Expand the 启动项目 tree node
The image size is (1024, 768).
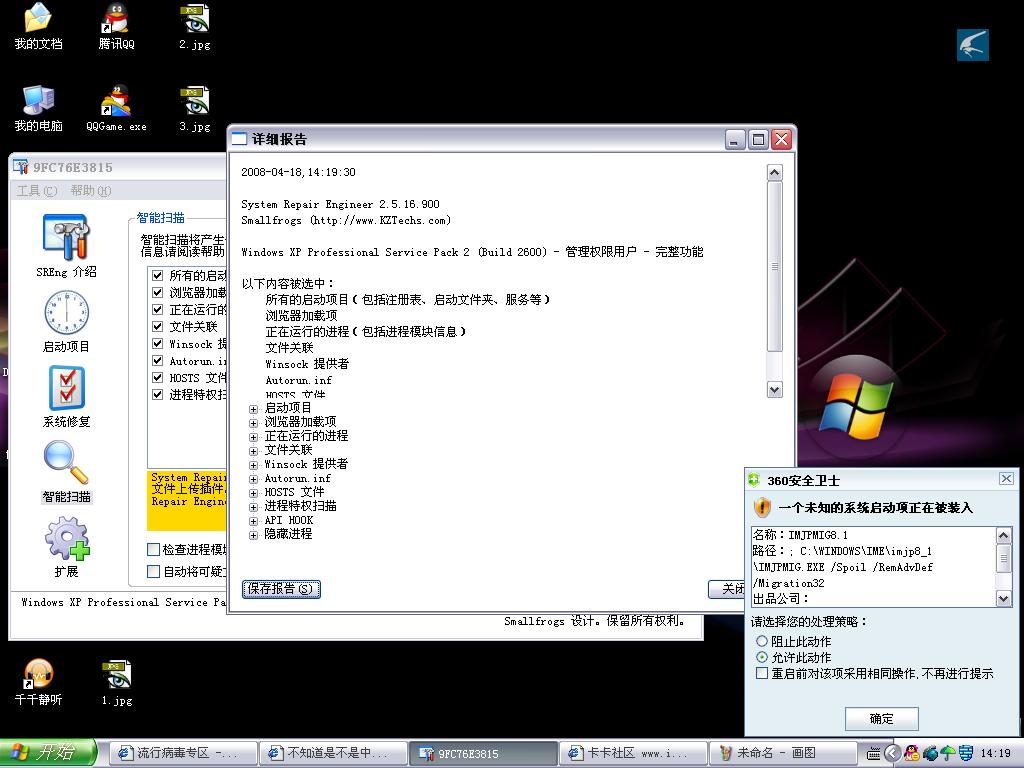tap(253, 409)
